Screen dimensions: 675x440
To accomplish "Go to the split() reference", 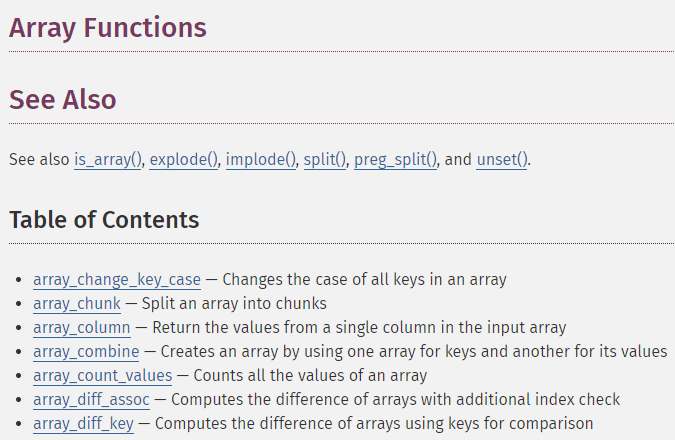I will [x=325, y=160].
